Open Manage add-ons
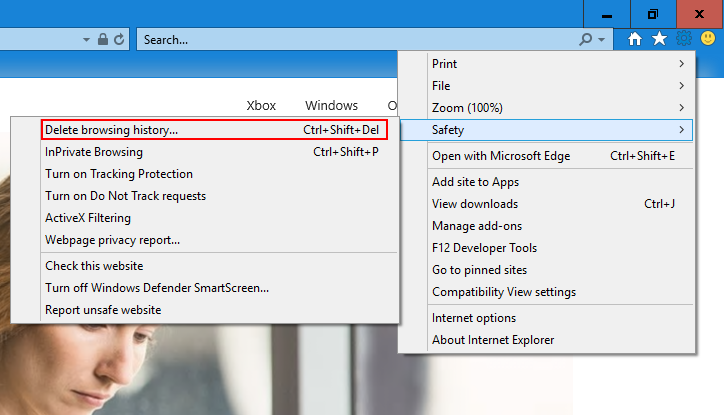The height and width of the screenshot is (415, 724). click(546, 226)
